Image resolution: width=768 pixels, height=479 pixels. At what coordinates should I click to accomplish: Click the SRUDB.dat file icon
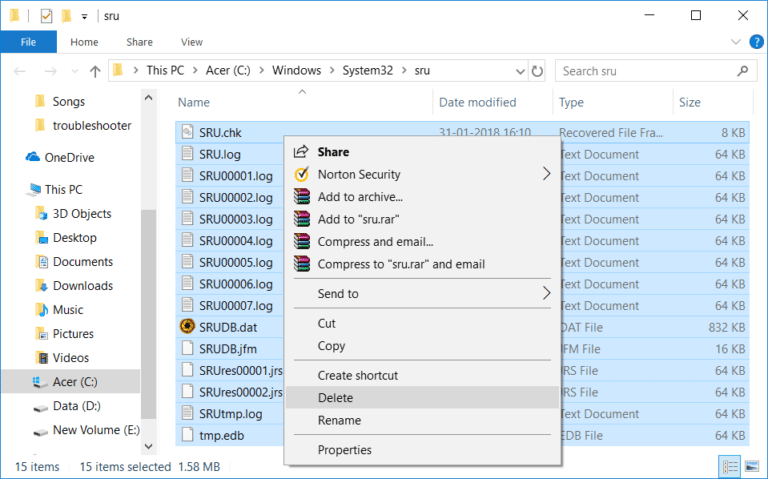pos(187,326)
